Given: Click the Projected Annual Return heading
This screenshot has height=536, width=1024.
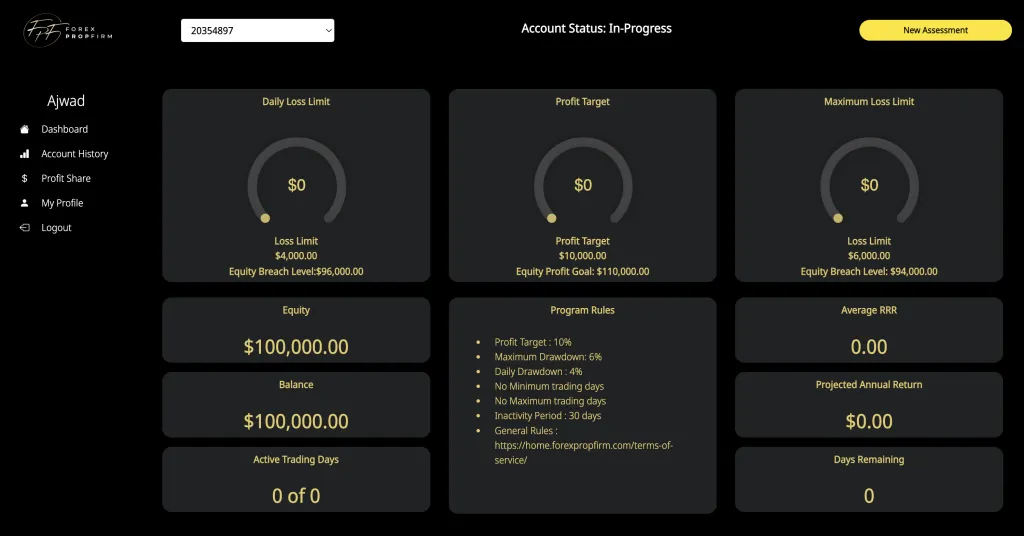Looking at the screenshot, I should [869, 385].
